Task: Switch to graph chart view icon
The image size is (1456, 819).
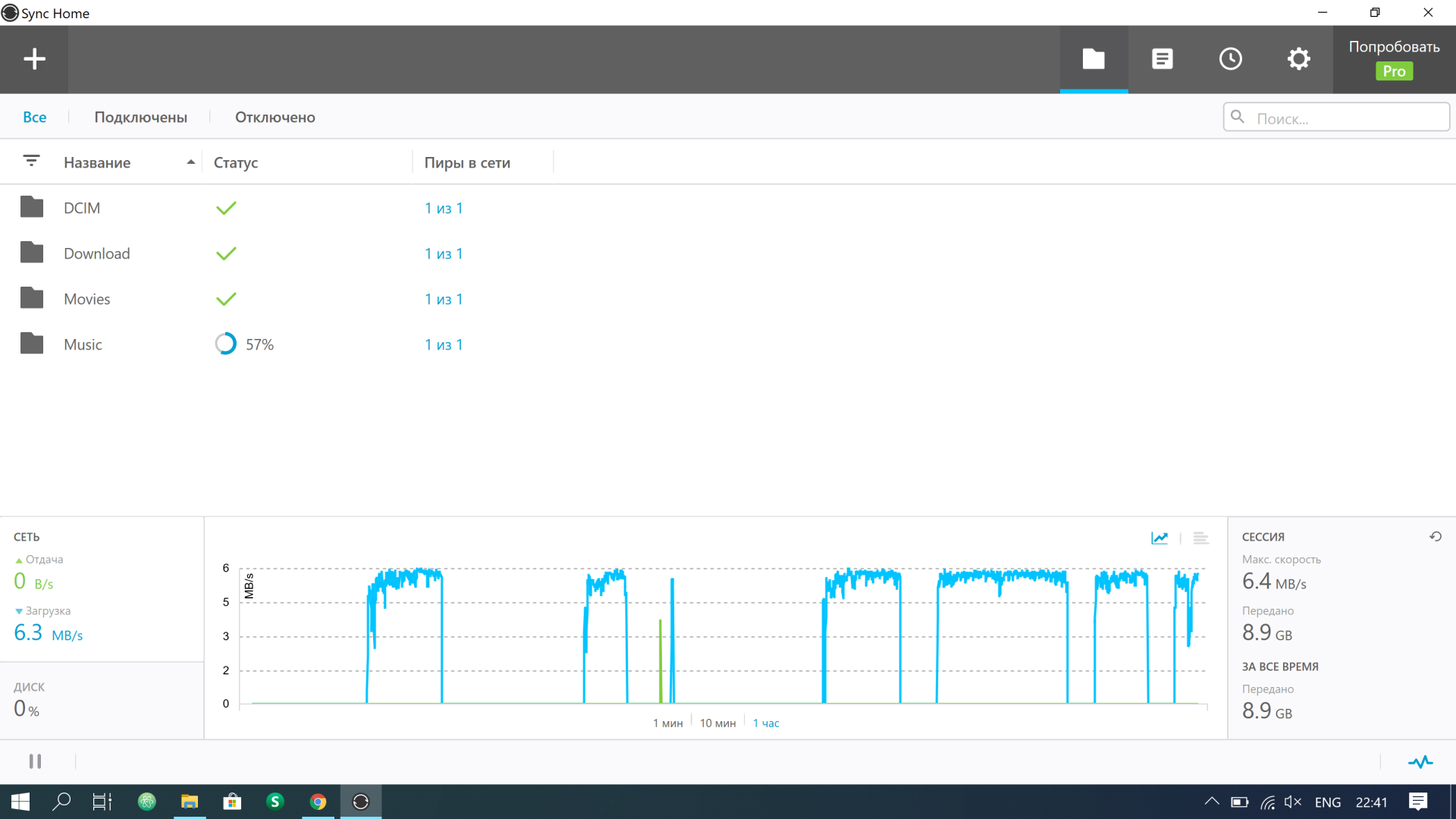Action: click(x=1159, y=538)
